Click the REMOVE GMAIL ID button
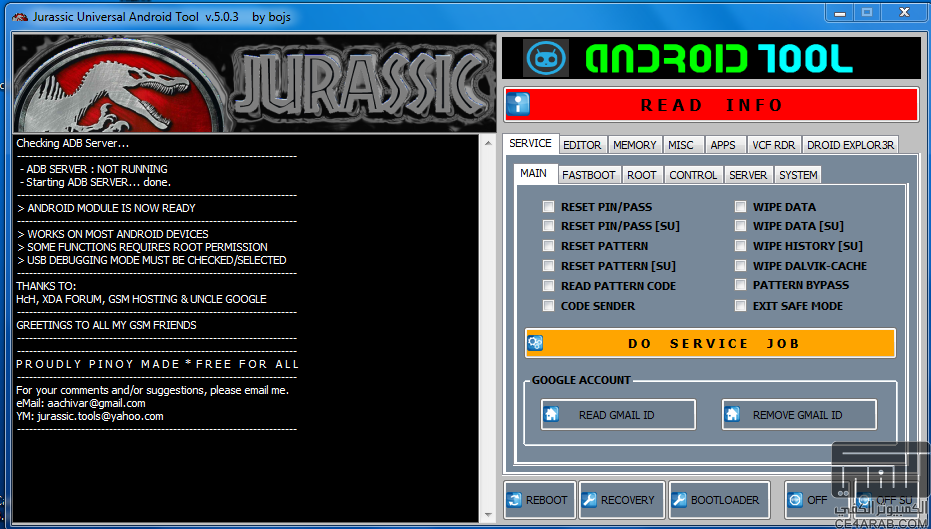Viewport: 931px width, 529px height. pyautogui.click(x=799, y=414)
